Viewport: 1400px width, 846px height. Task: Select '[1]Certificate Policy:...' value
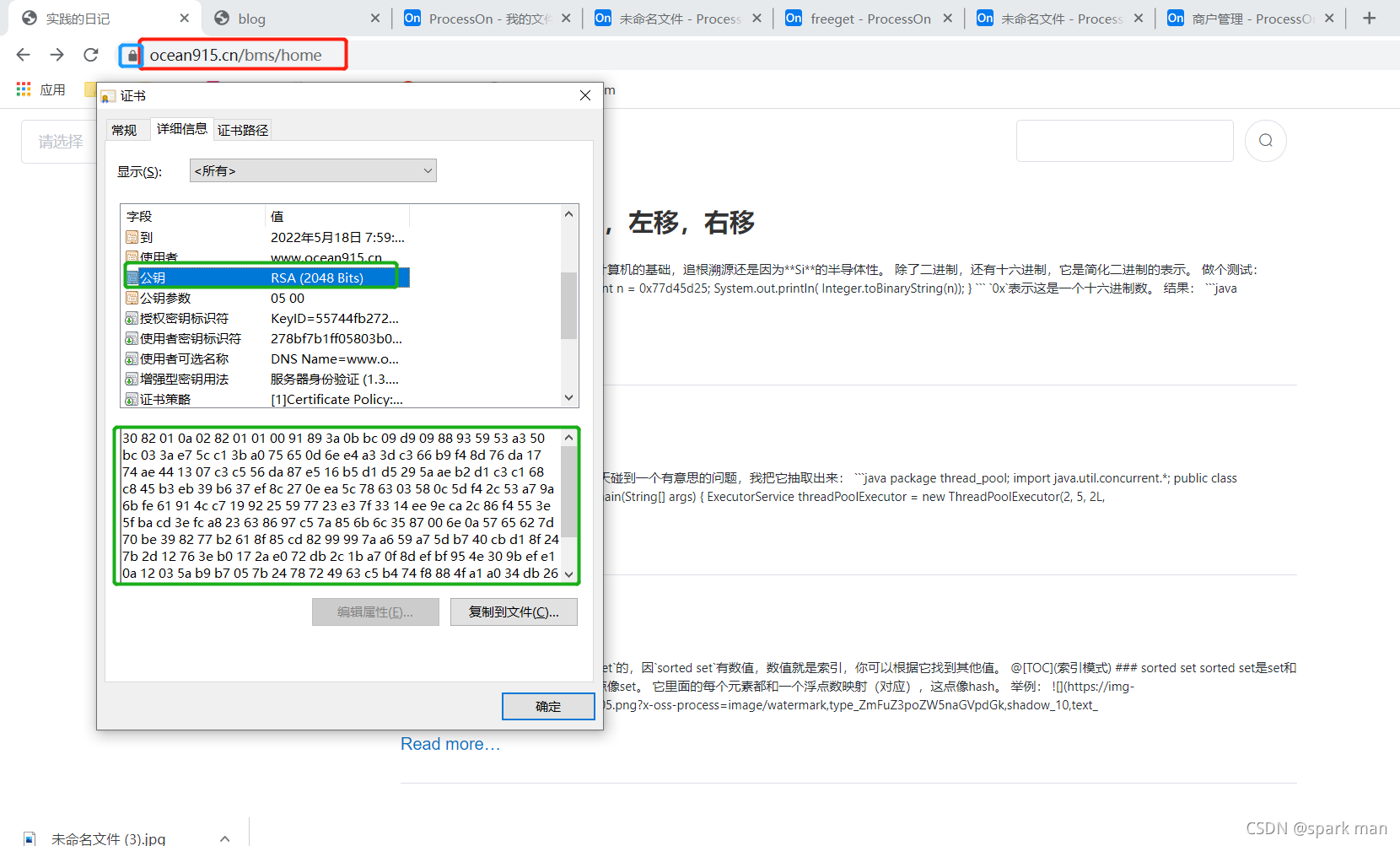tap(337, 399)
